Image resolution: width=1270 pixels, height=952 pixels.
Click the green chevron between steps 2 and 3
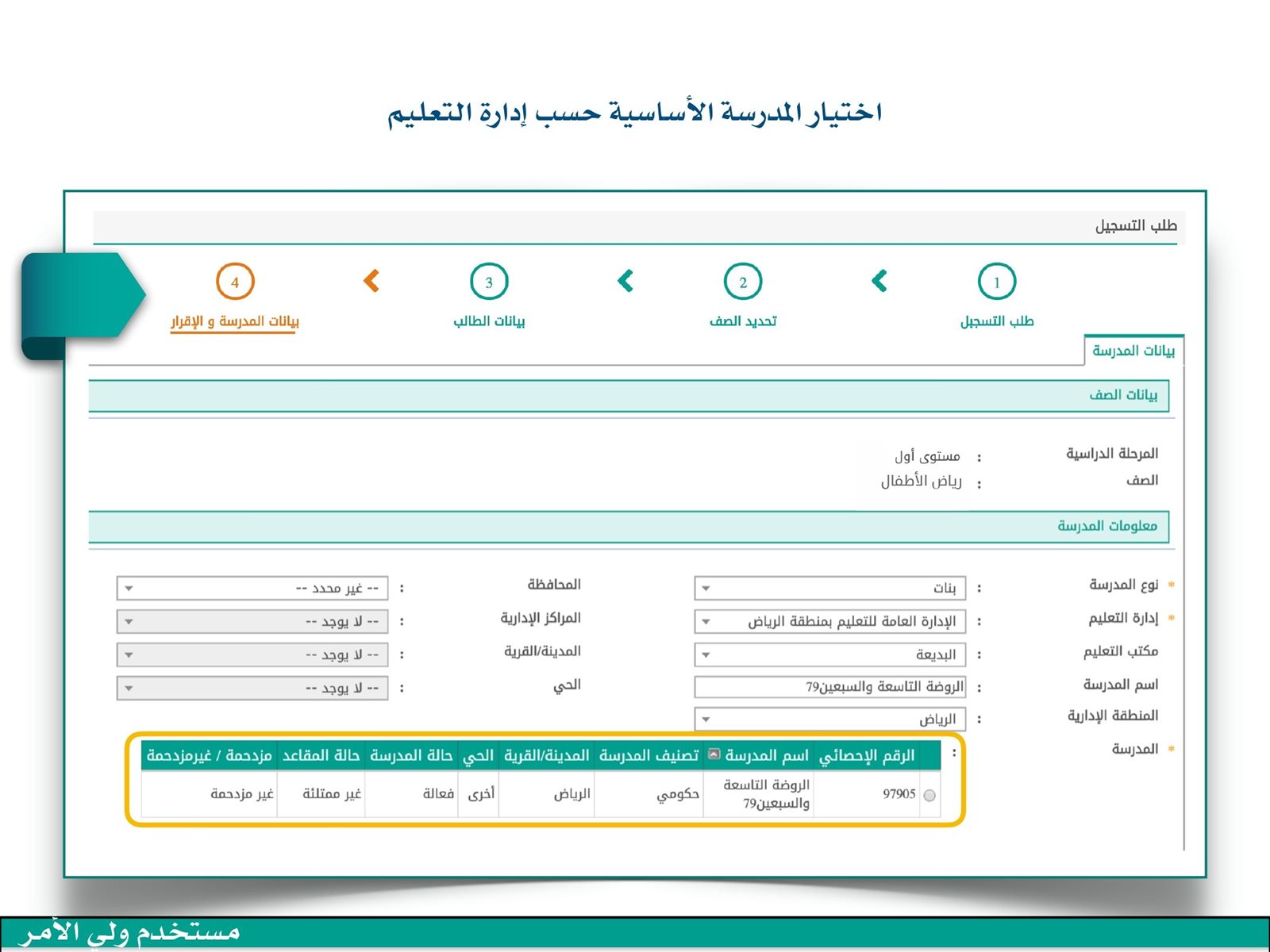click(625, 281)
